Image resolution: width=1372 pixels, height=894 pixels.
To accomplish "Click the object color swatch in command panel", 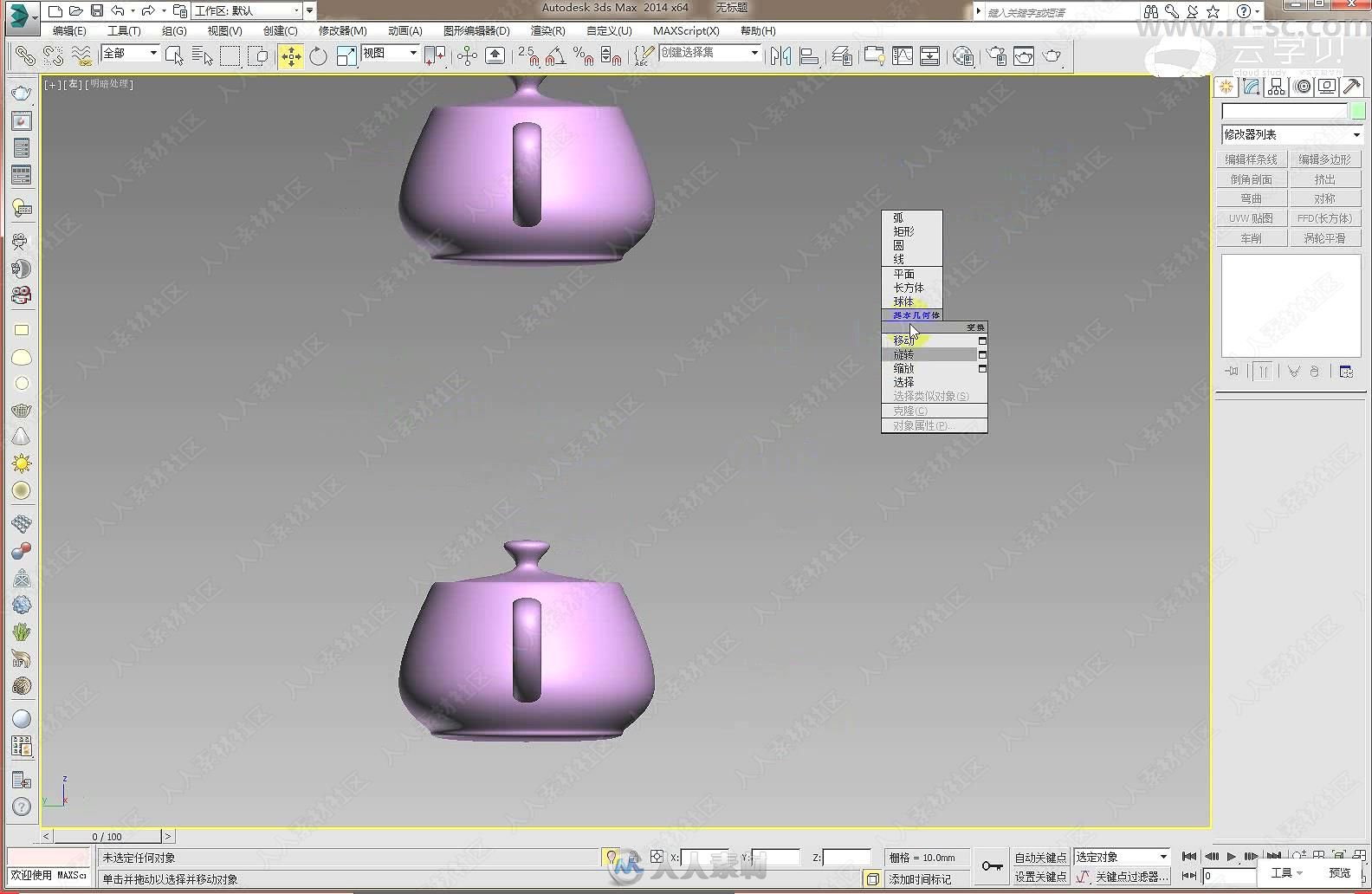I will [x=1357, y=112].
